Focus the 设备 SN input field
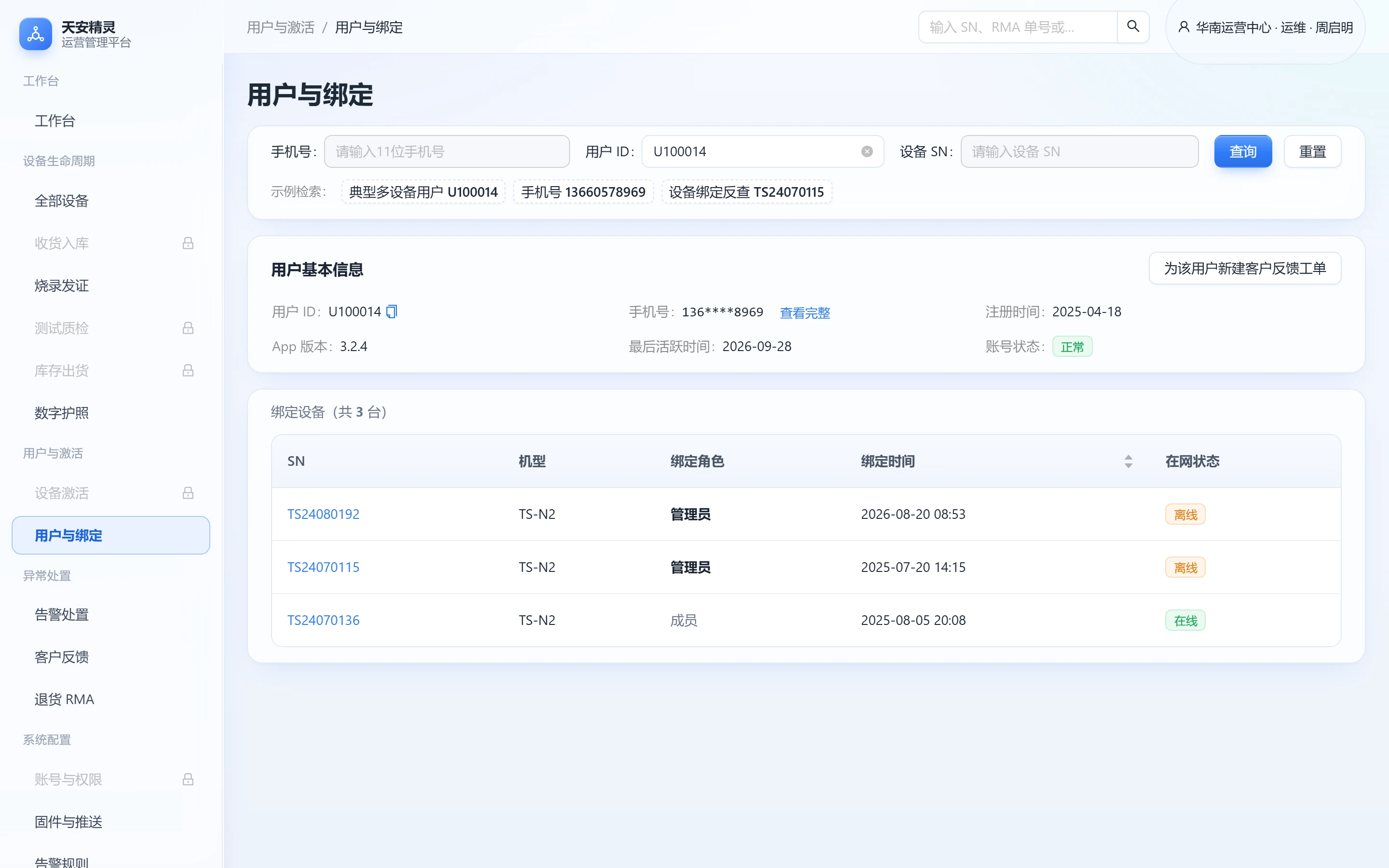The image size is (1389, 868). click(1079, 151)
